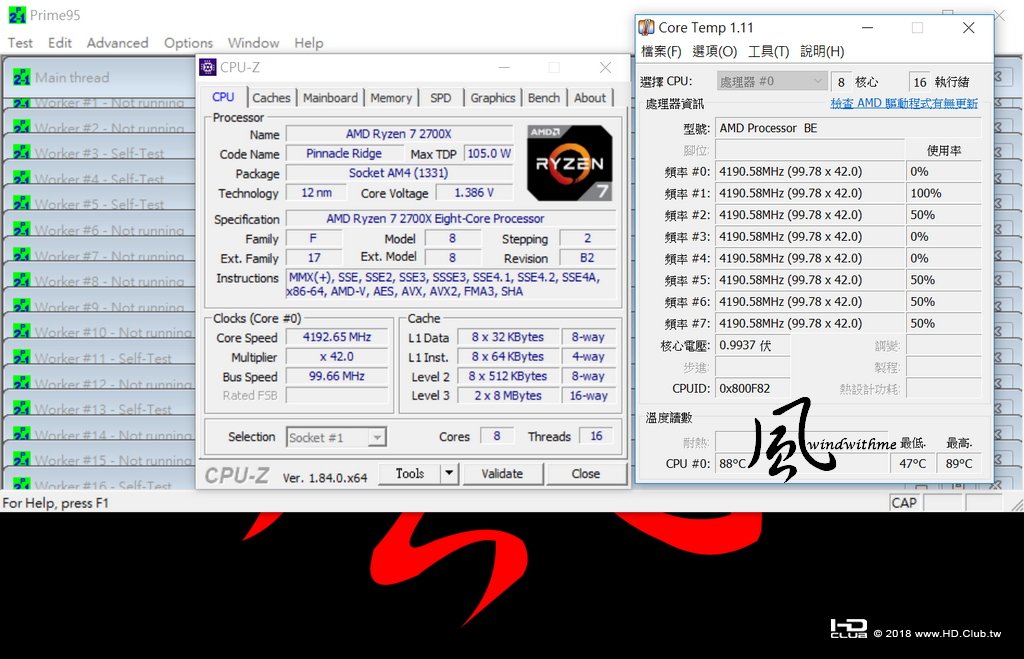This screenshot has height=659, width=1024.
Task: Click Worker #15 Not running window icon
Action: [22, 460]
